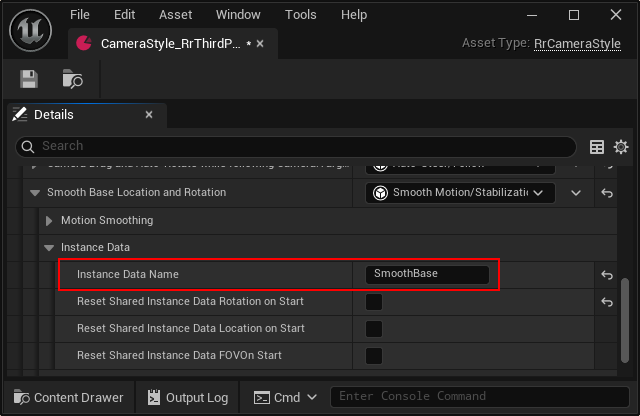
Task: Open the Content Drawer
Action: click(x=69, y=397)
